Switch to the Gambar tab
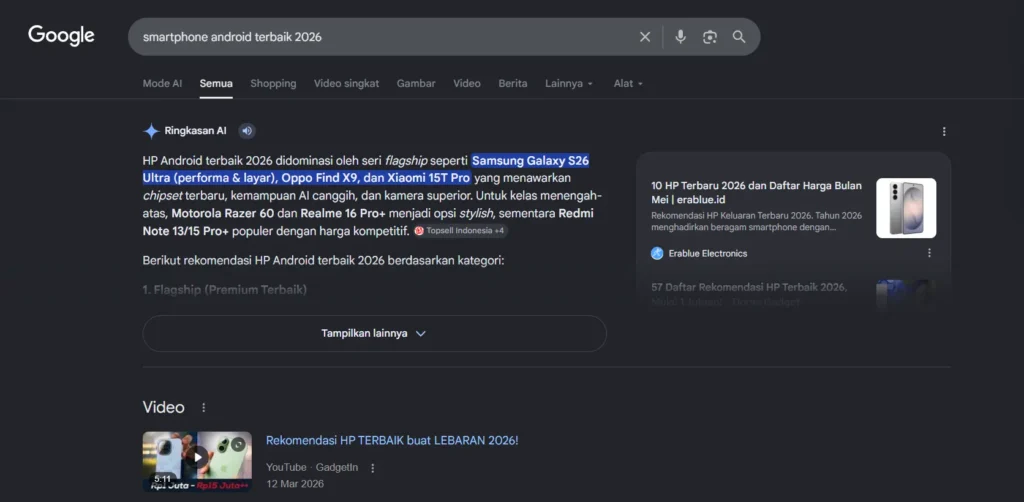 pyautogui.click(x=416, y=84)
